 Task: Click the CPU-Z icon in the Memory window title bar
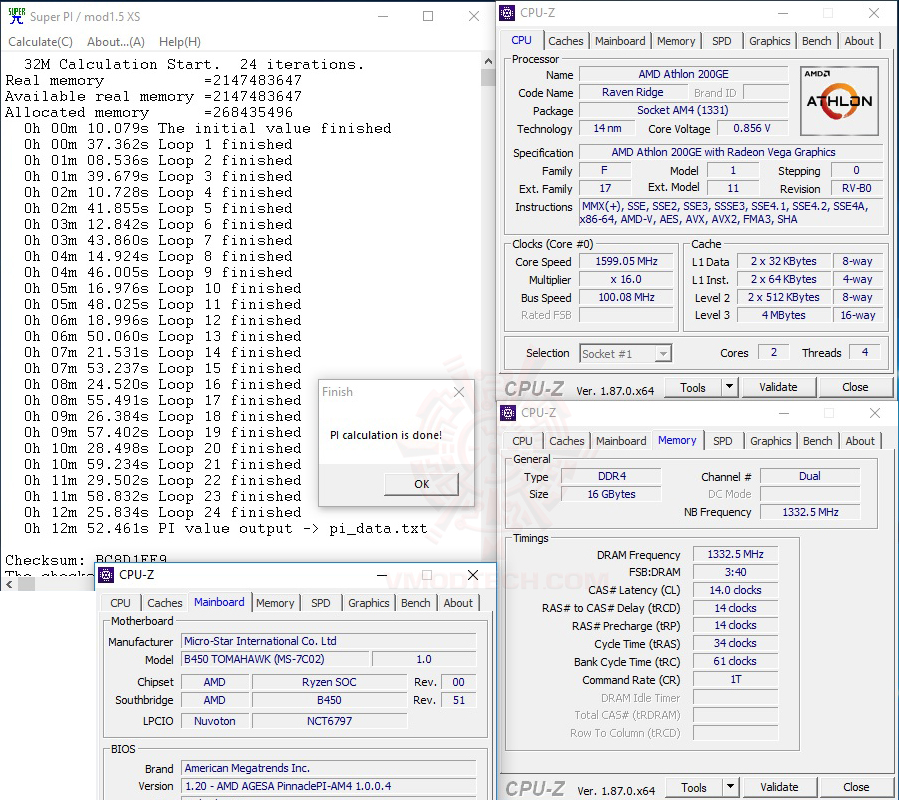pyautogui.click(x=507, y=412)
